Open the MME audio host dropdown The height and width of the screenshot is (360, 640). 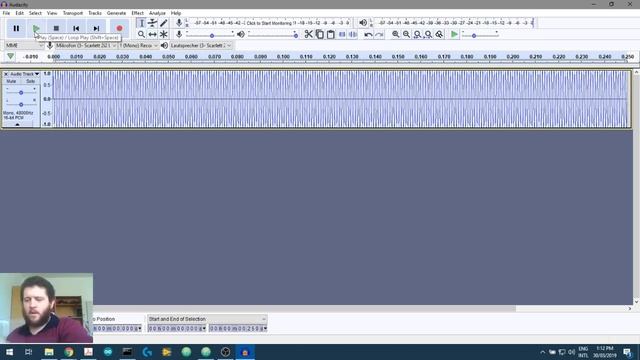[x=24, y=45]
